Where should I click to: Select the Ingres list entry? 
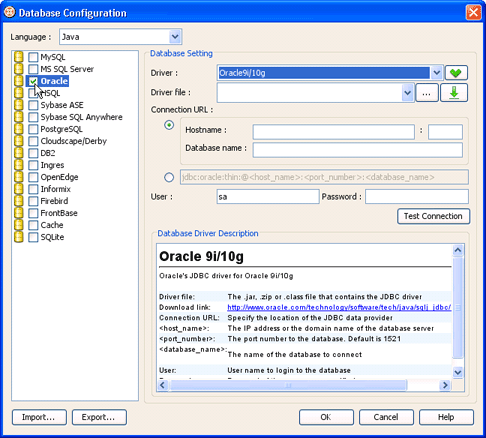click(x=52, y=165)
